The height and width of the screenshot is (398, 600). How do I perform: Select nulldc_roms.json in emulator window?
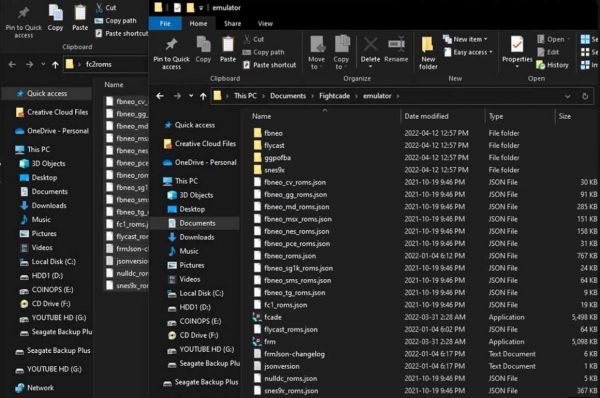(x=290, y=378)
